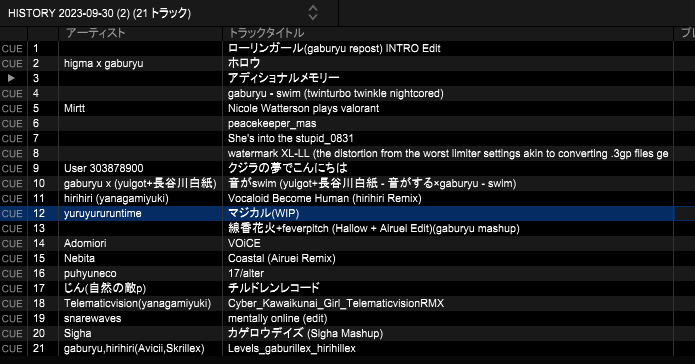695x364 pixels.
Task: Select artist higma x gaburyu
Action: pos(103,63)
